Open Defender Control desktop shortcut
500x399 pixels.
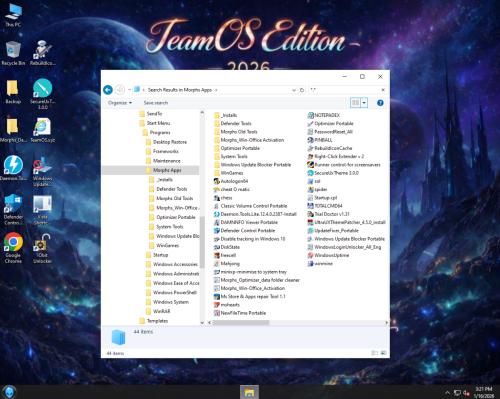point(13,209)
